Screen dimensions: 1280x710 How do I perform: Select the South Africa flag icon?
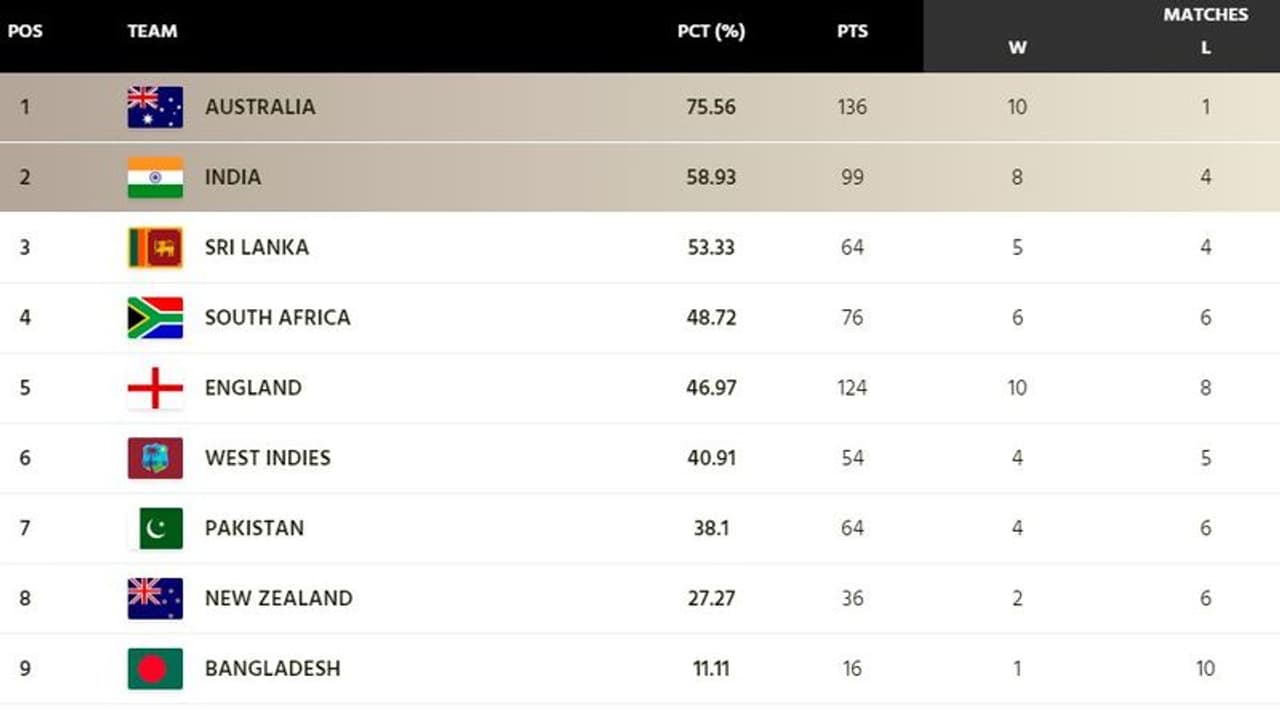[155, 318]
